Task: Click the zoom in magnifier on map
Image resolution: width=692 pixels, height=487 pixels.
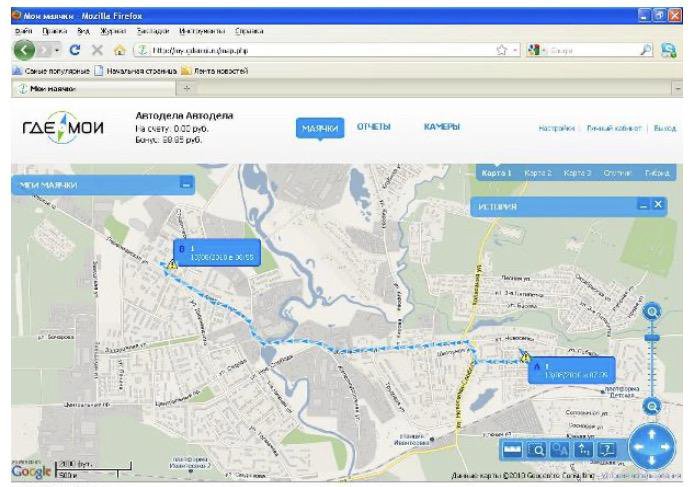Action: pos(653,312)
